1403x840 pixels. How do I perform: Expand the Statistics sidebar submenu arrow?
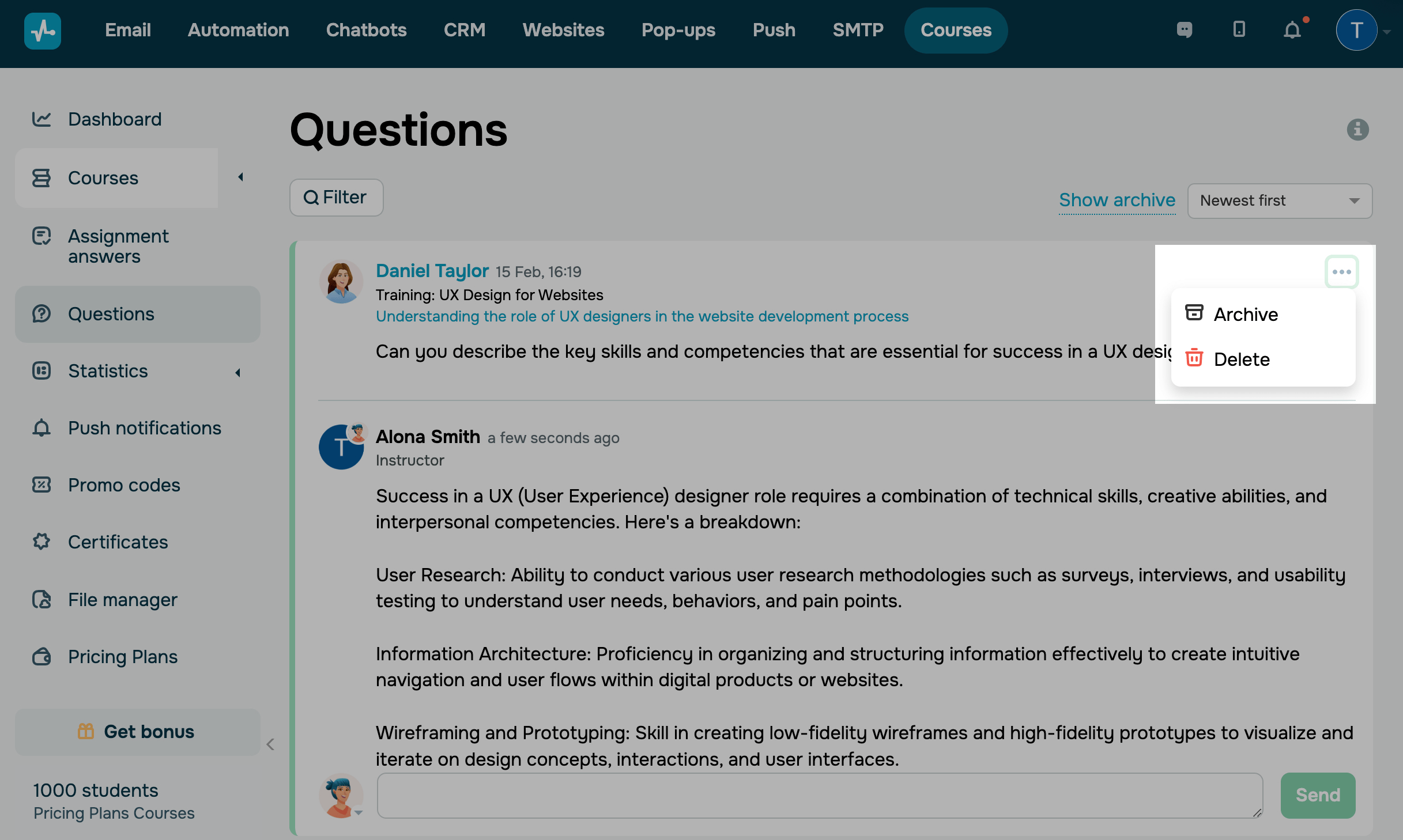238,373
